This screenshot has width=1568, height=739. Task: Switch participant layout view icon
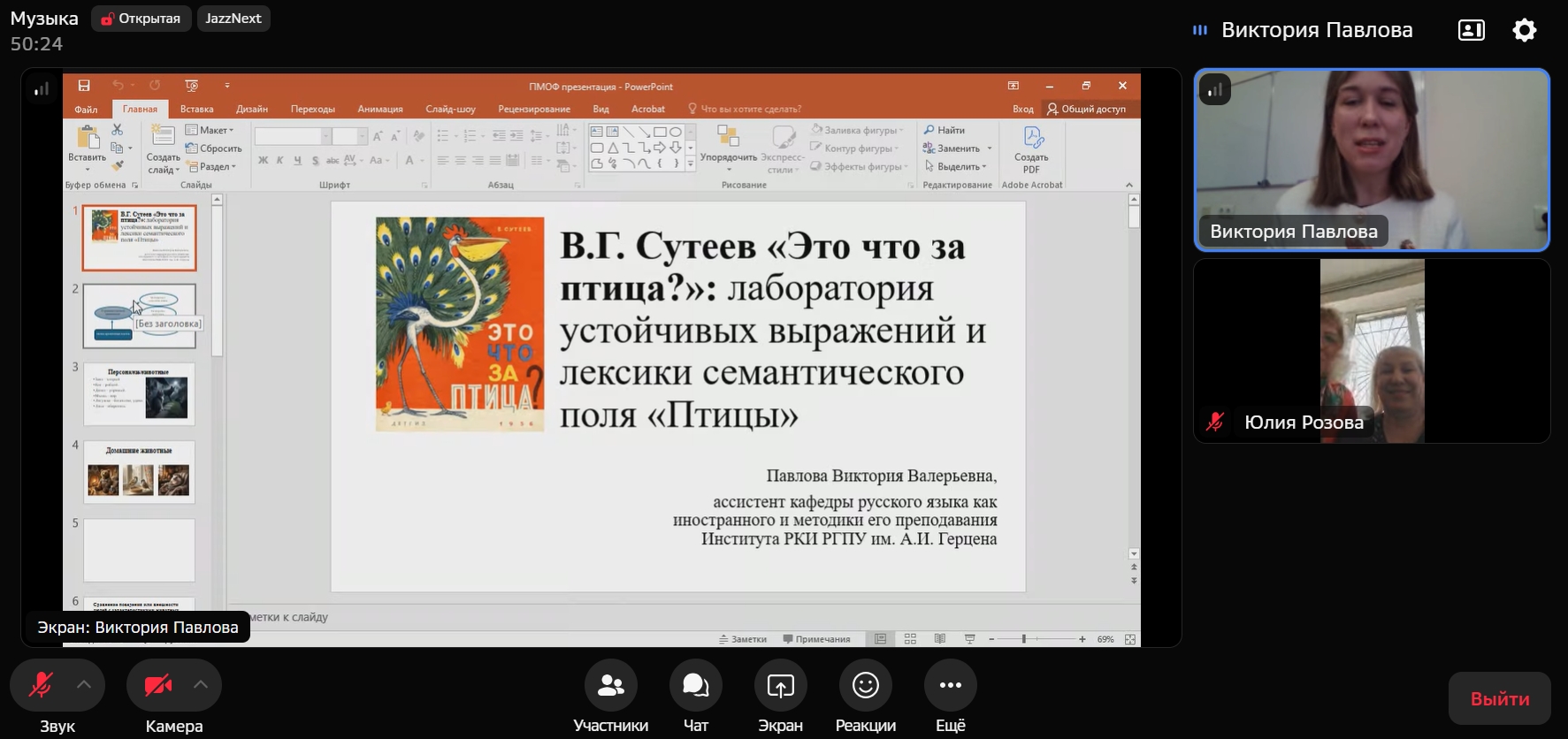(1471, 30)
